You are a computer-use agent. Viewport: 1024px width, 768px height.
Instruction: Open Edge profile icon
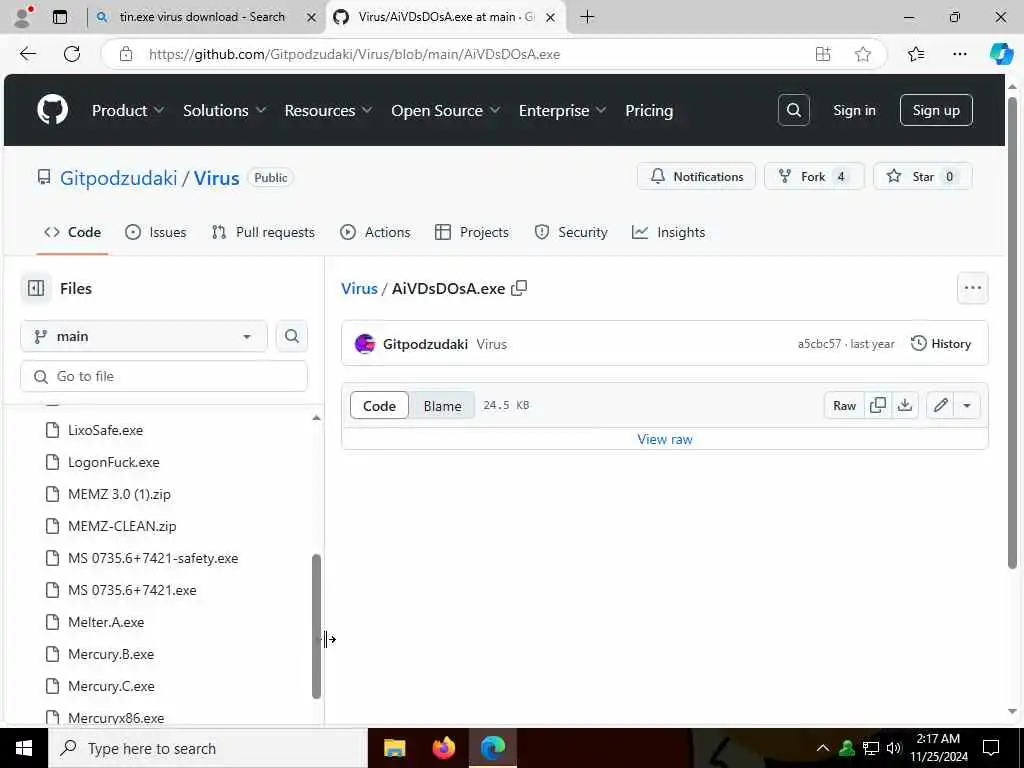pyautogui.click(x=23, y=17)
